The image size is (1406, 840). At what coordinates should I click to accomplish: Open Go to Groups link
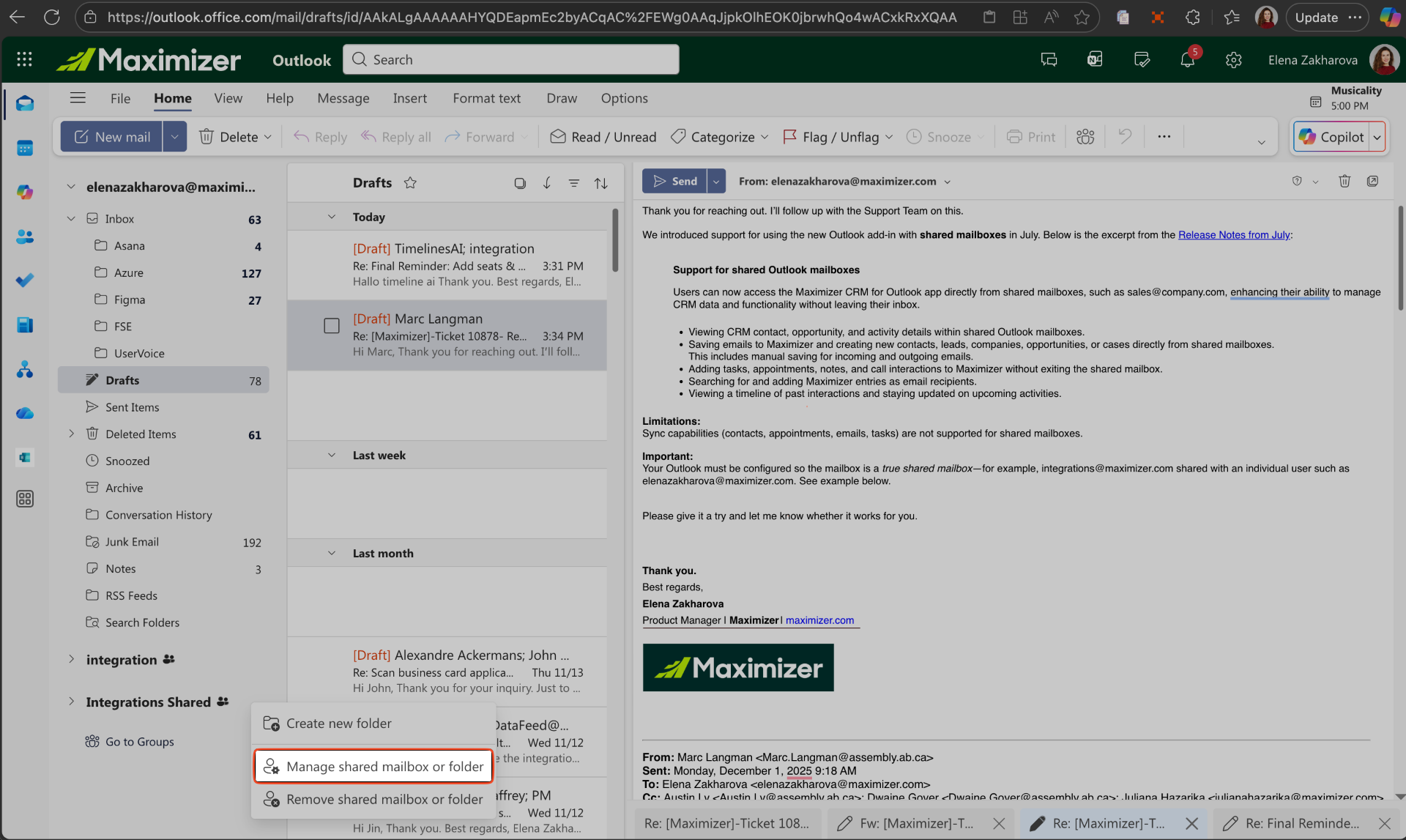point(140,741)
